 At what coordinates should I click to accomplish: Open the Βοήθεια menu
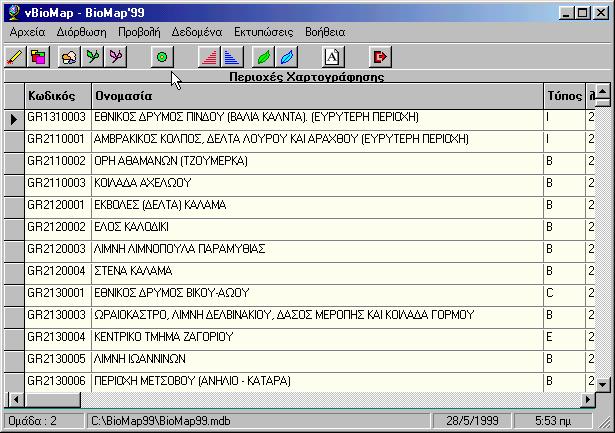[x=325, y=32]
